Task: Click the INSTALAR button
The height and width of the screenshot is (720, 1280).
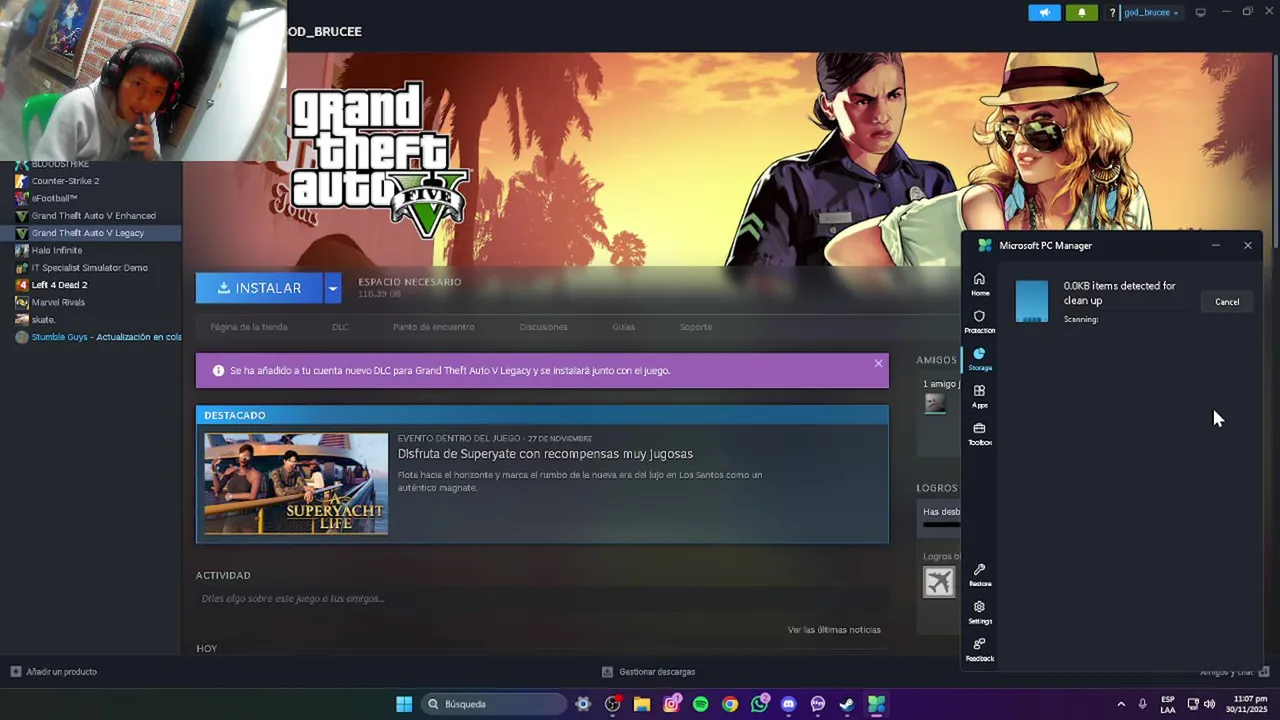Action: [259, 288]
